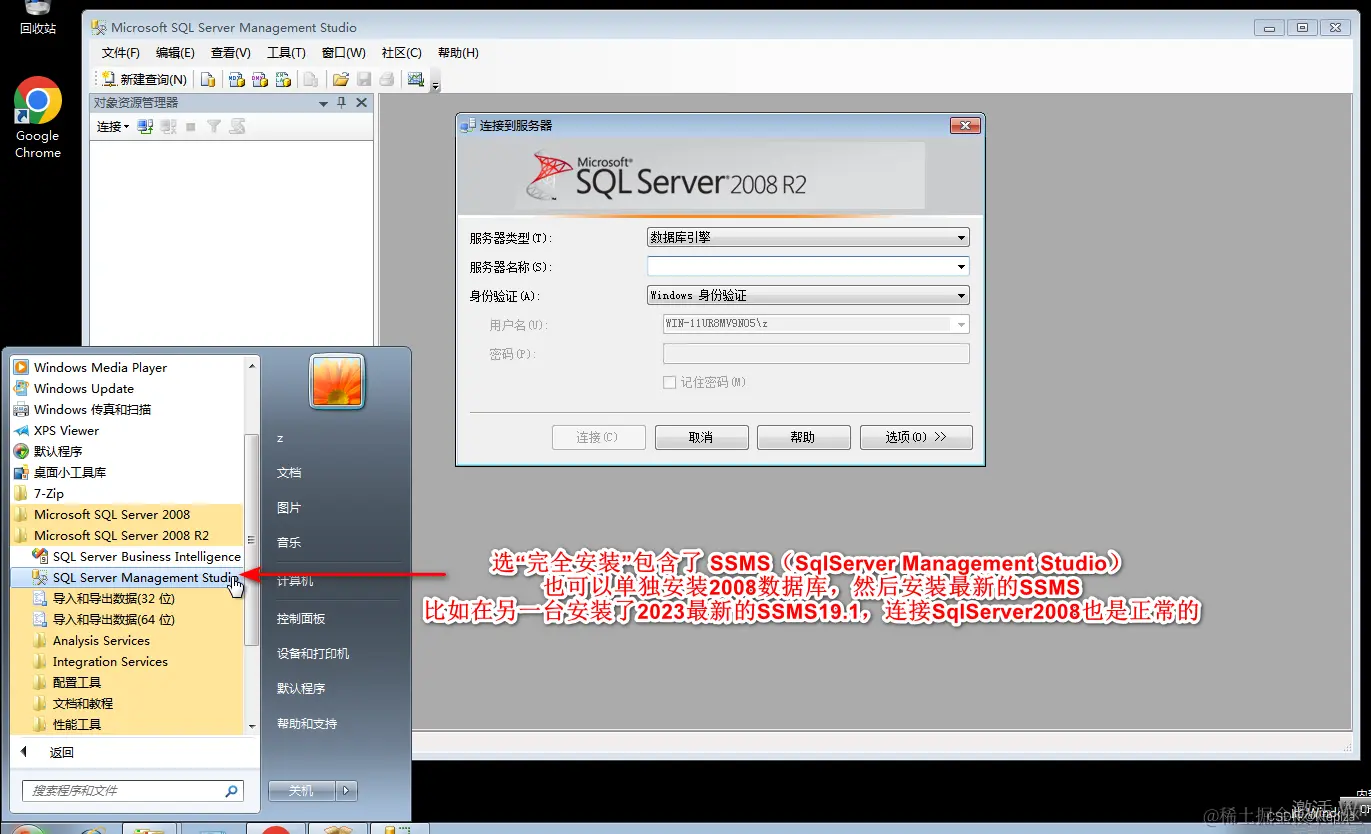Click the filter funnel icon

click(x=213, y=126)
